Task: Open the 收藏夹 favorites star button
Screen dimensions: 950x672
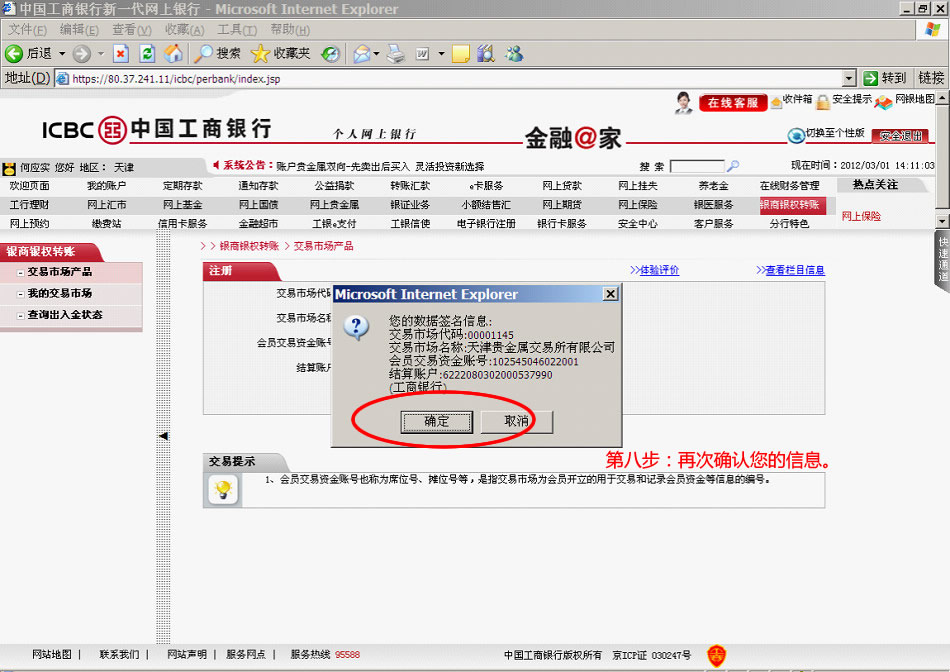Action: pos(280,54)
